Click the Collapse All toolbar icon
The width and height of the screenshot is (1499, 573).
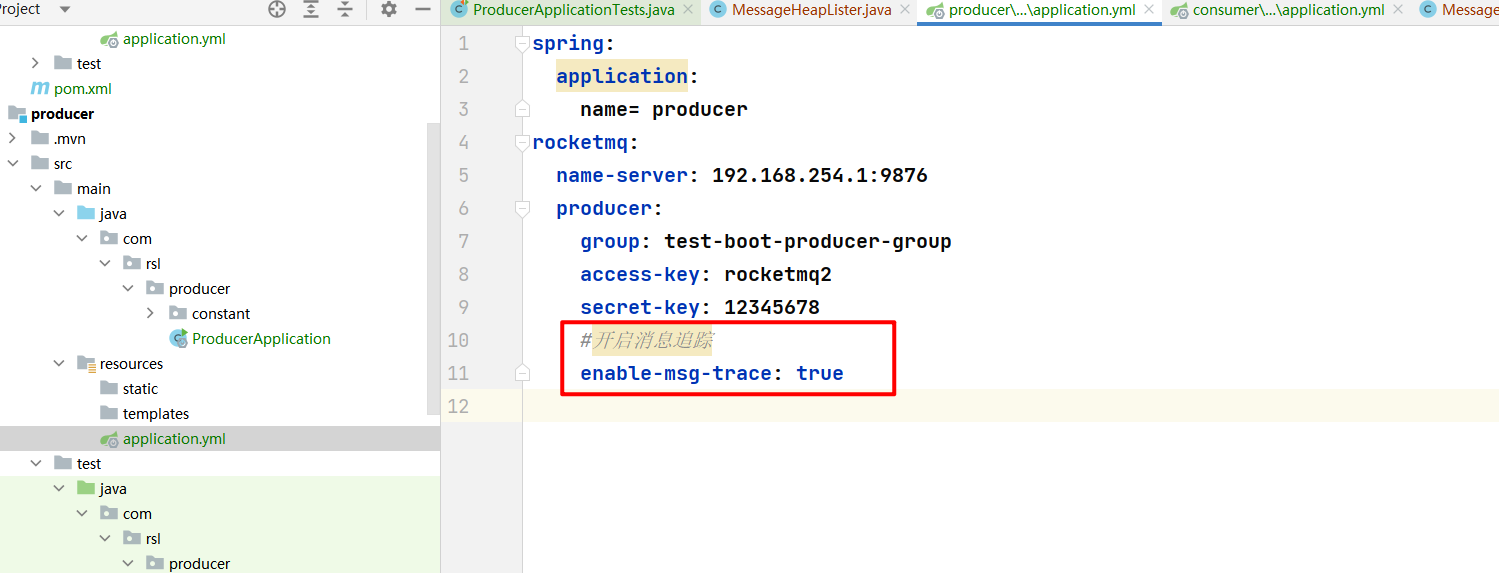(x=345, y=9)
